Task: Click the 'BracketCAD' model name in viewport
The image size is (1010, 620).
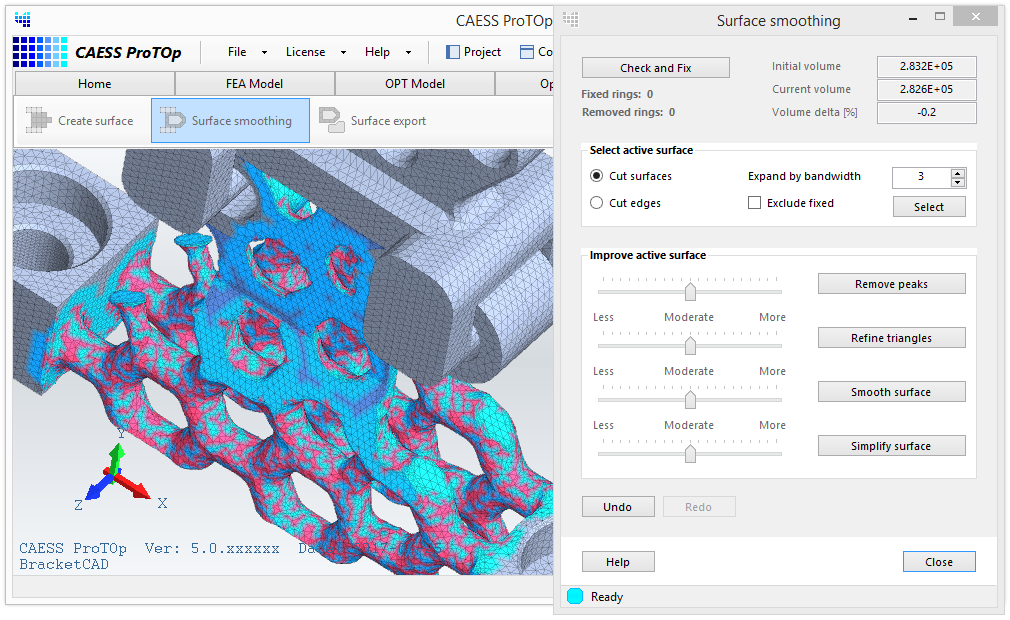Action: (64, 565)
